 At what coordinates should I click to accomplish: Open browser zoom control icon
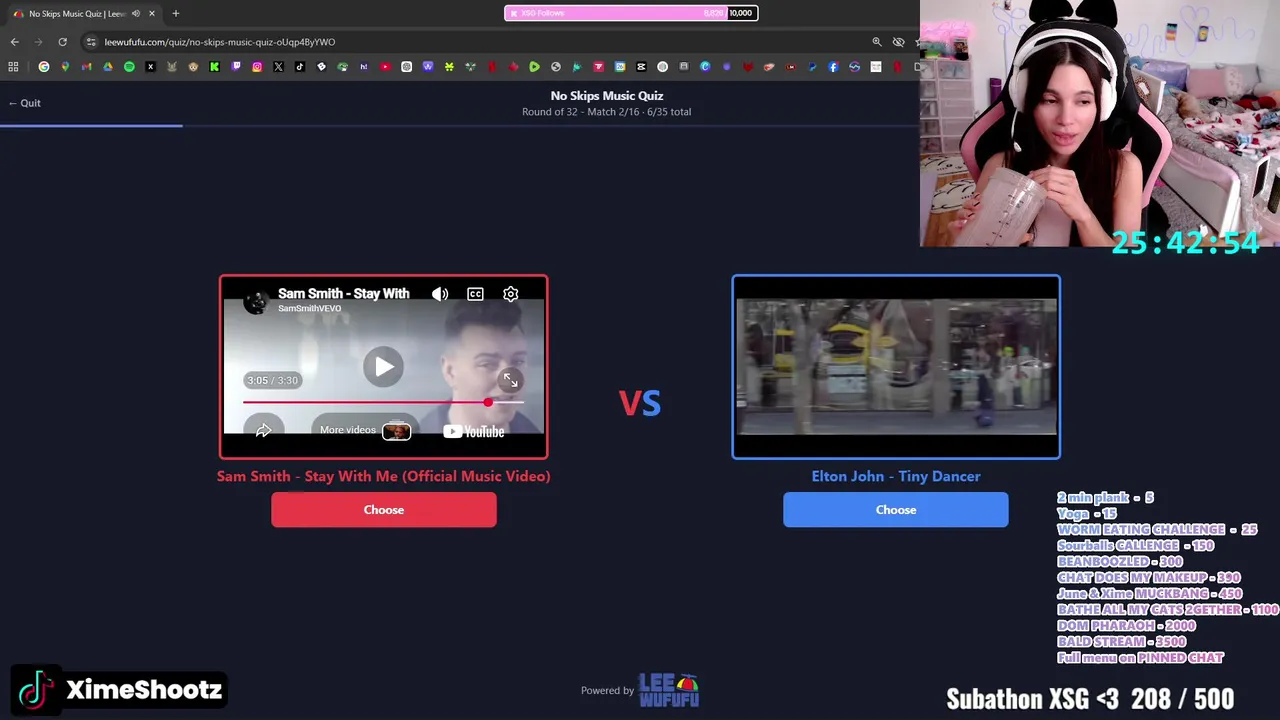(x=877, y=42)
